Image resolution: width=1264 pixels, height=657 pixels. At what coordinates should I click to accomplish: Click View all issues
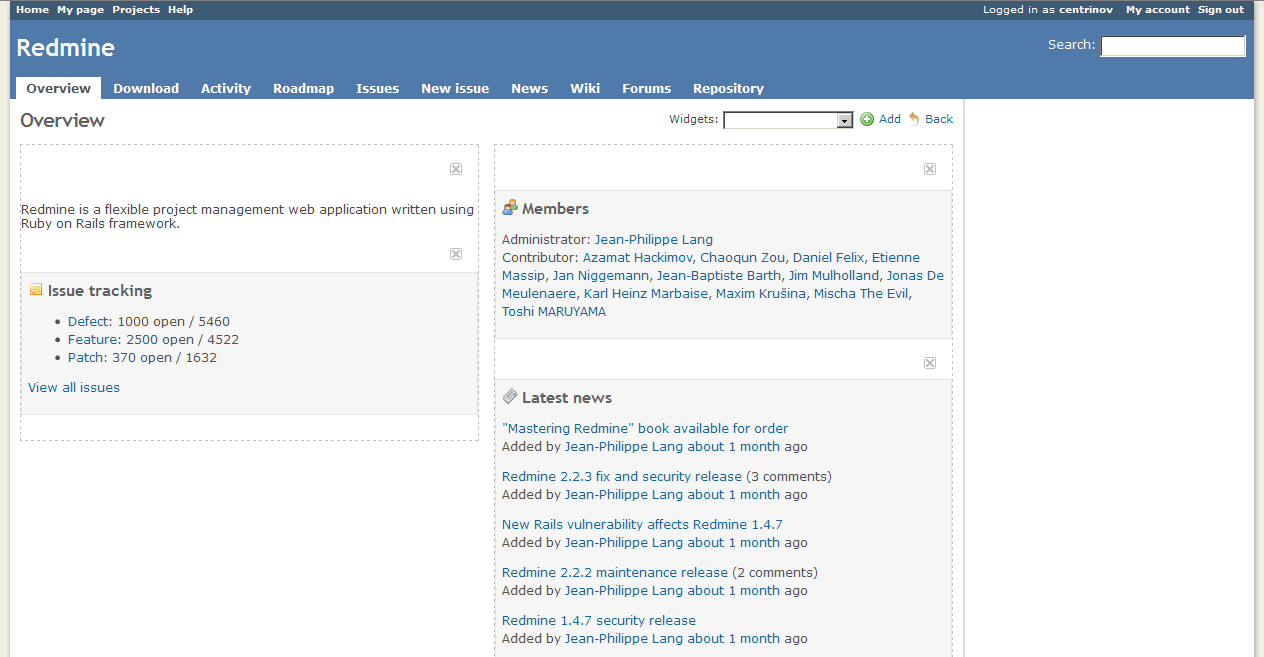click(74, 388)
